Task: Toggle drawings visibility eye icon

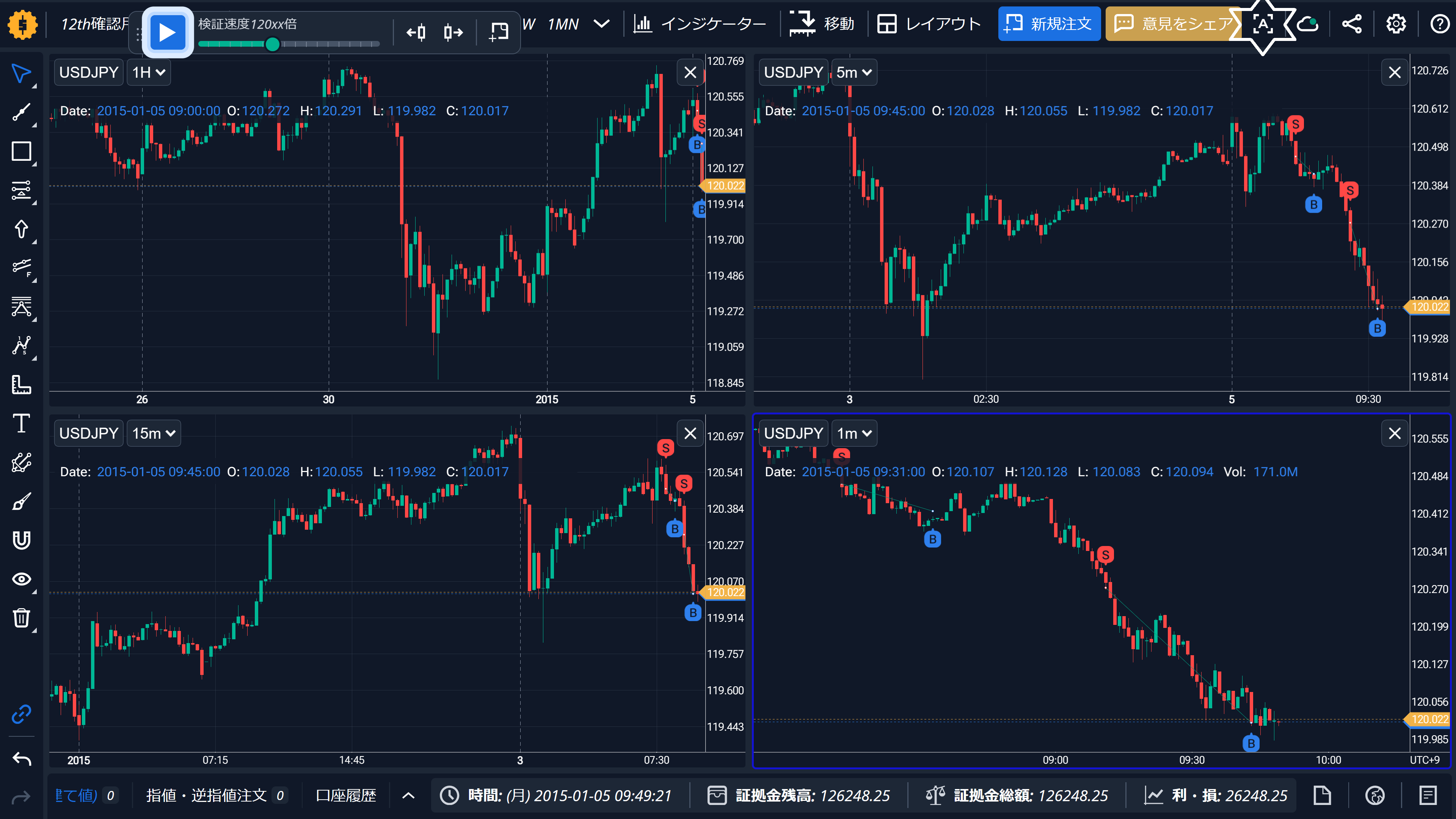Action: [x=22, y=579]
